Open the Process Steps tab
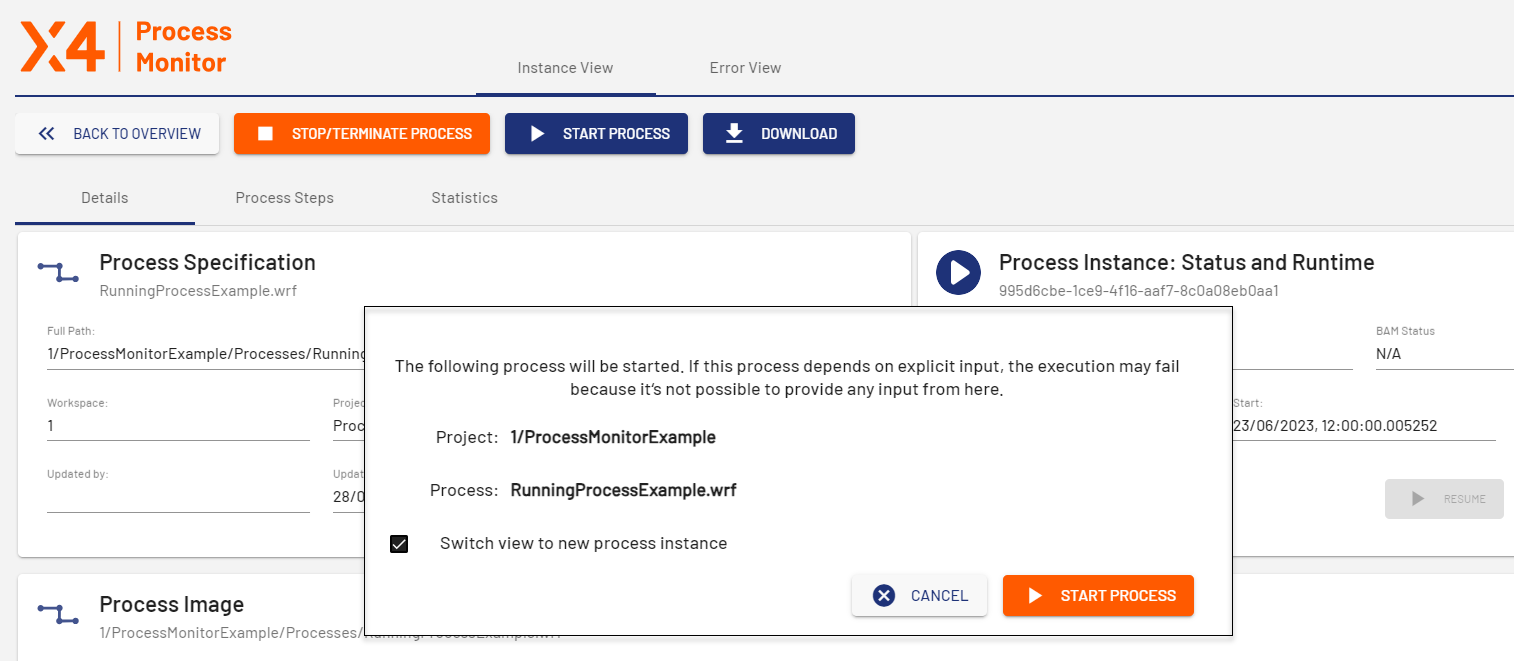 click(284, 198)
